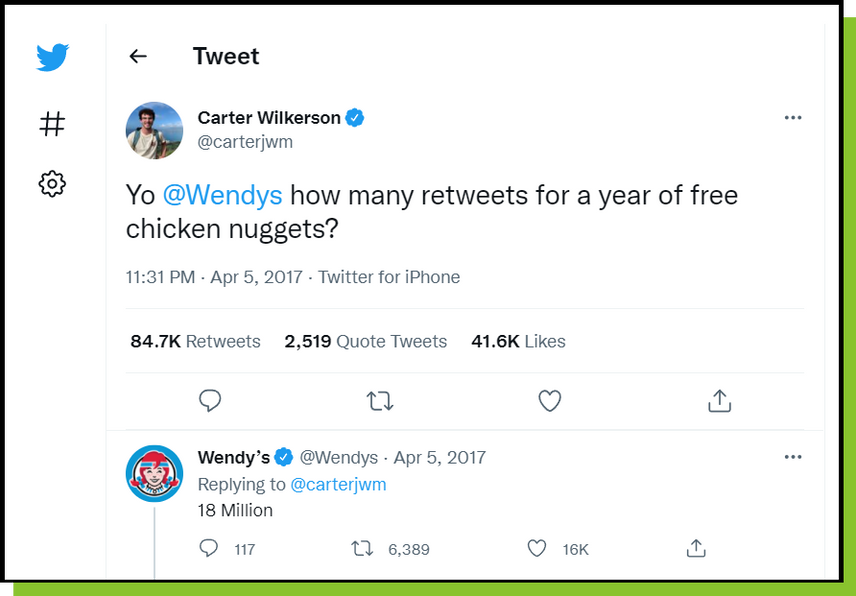Retweet the chicken nuggets tweet

point(380,400)
